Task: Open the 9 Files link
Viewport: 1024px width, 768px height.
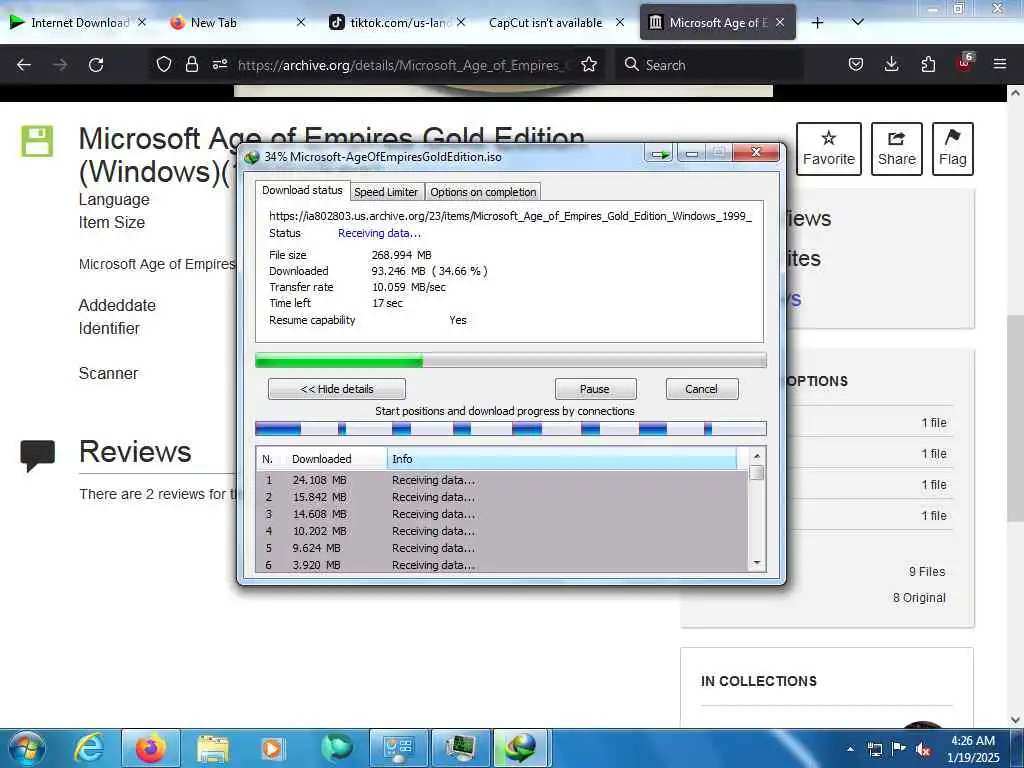Action: tap(927, 572)
